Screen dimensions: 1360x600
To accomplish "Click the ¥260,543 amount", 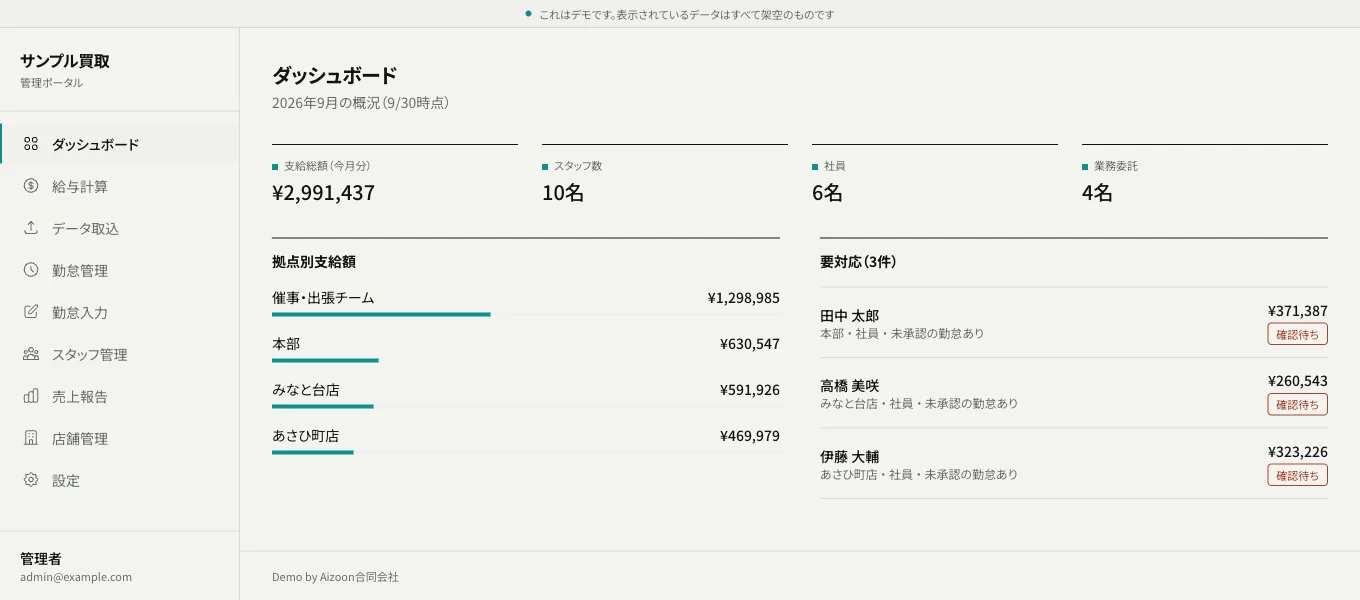I will click(1298, 381).
